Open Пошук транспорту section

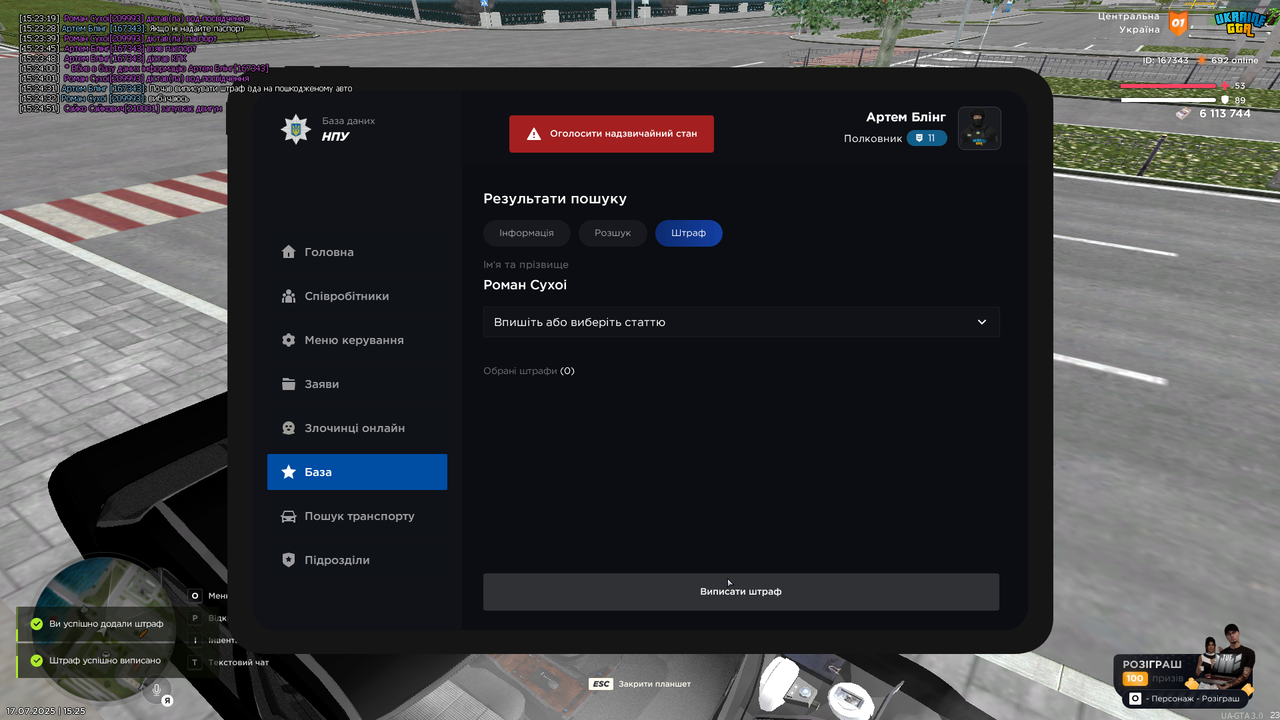[357, 516]
